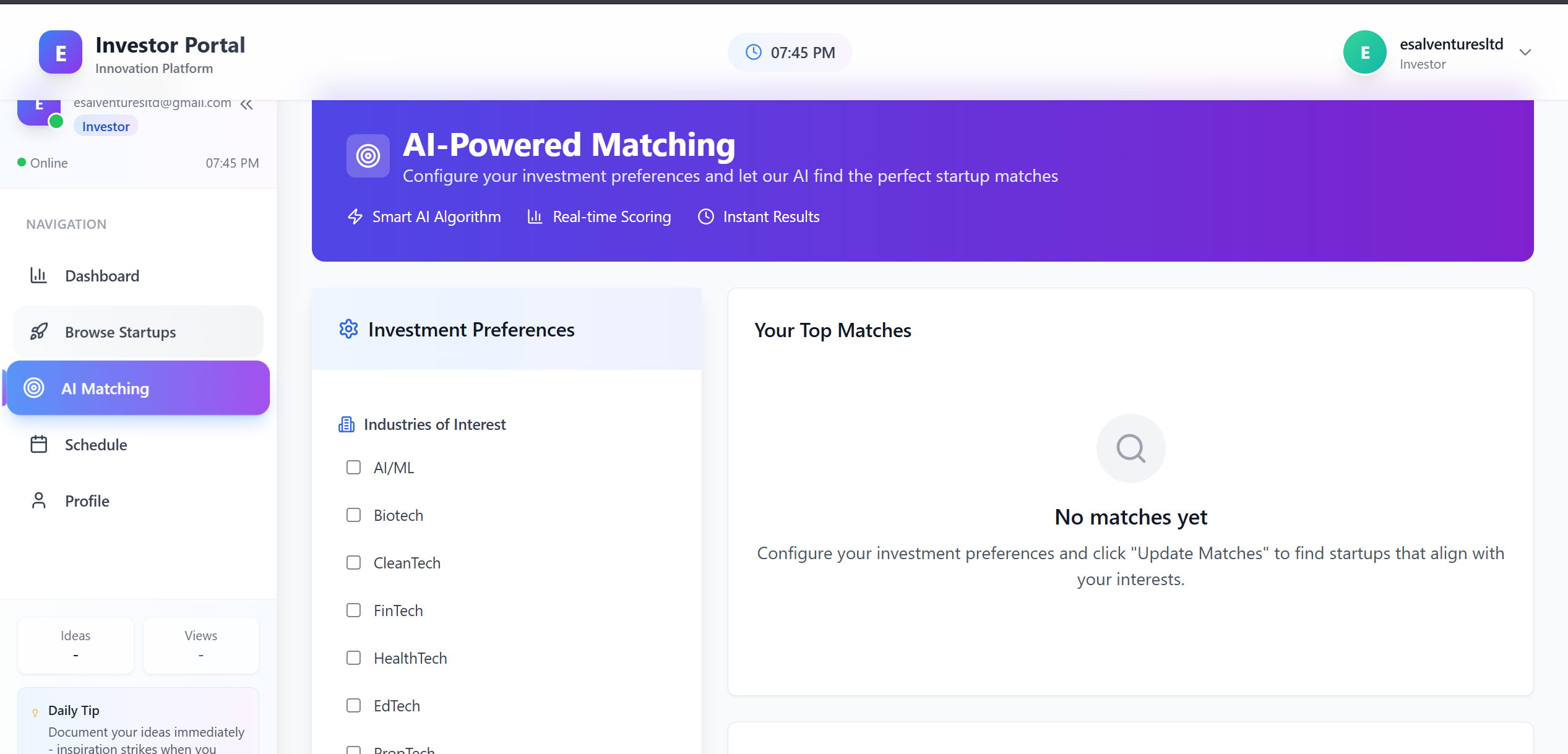The image size is (1568, 754).
Task: Open the esalventuresltd account dropdown chevron
Action: click(x=1525, y=53)
